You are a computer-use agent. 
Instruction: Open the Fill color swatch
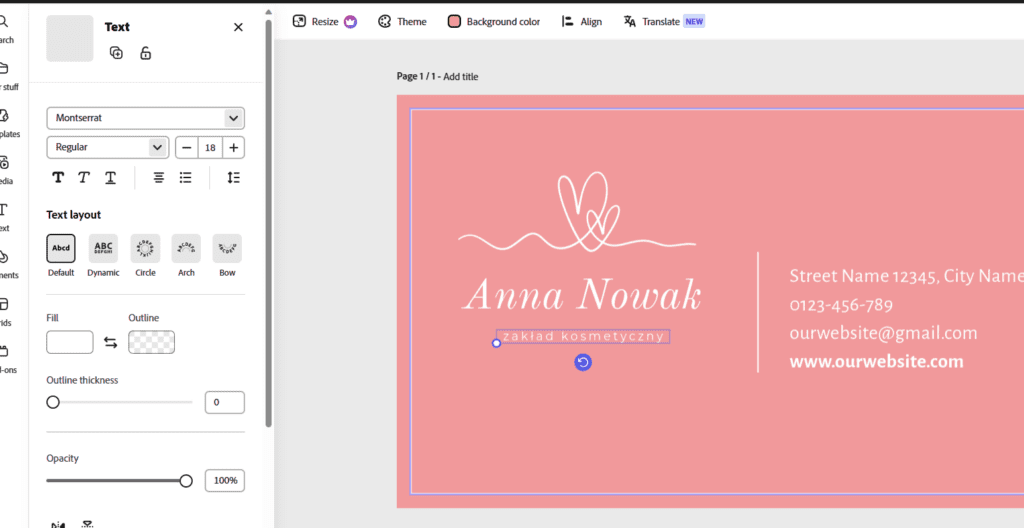pos(70,342)
